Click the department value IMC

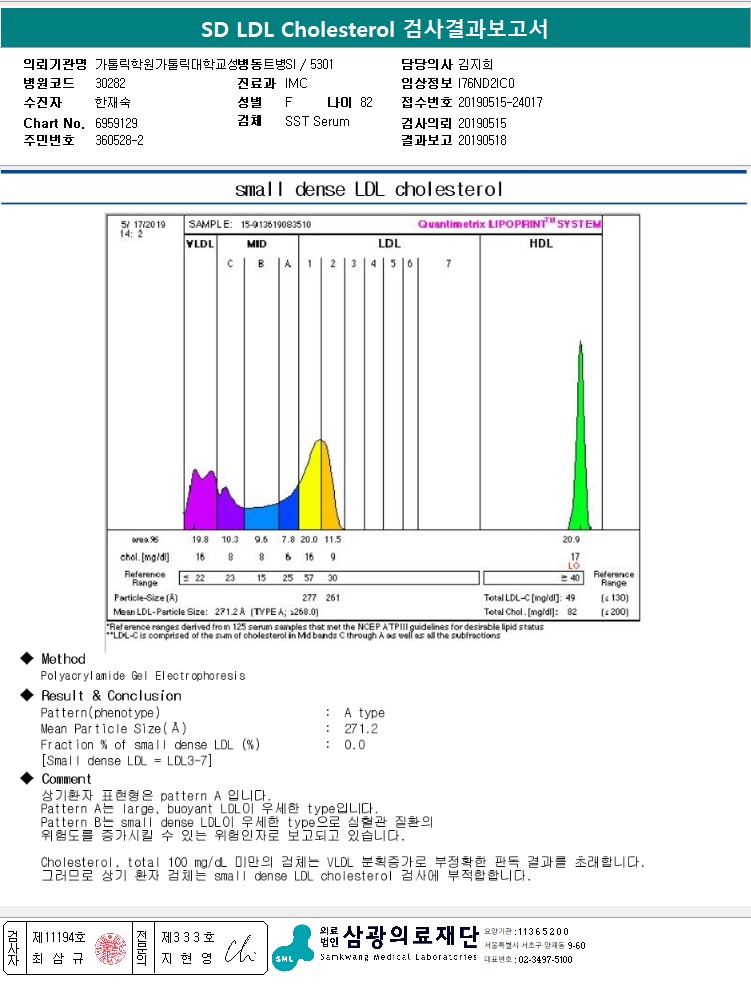(296, 83)
